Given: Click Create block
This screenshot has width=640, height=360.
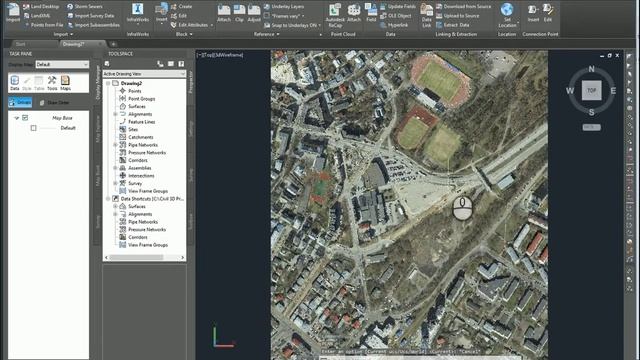Looking at the screenshot, I should click(182, 7).
